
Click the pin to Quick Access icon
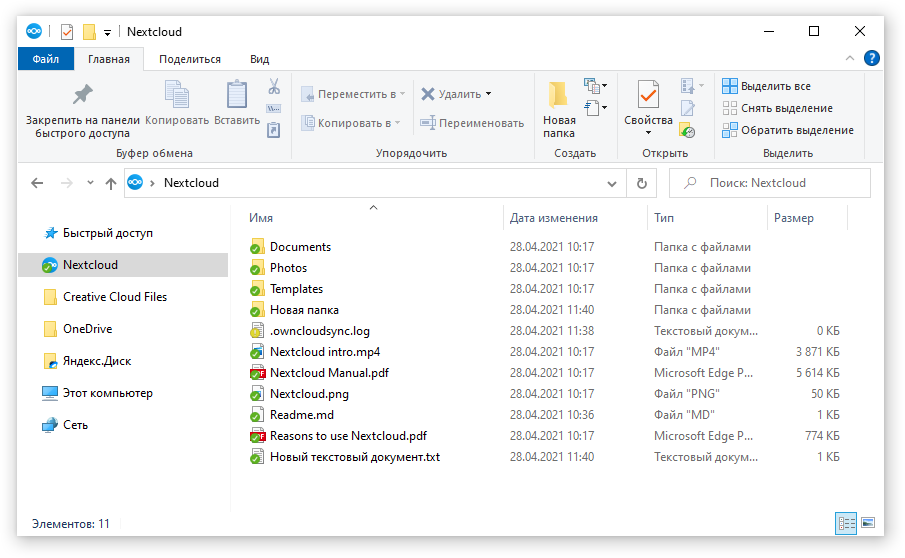[x=83, y=94]
